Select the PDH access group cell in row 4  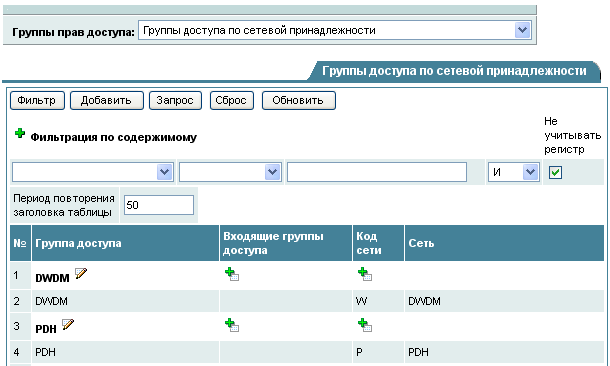click(126, 352)
